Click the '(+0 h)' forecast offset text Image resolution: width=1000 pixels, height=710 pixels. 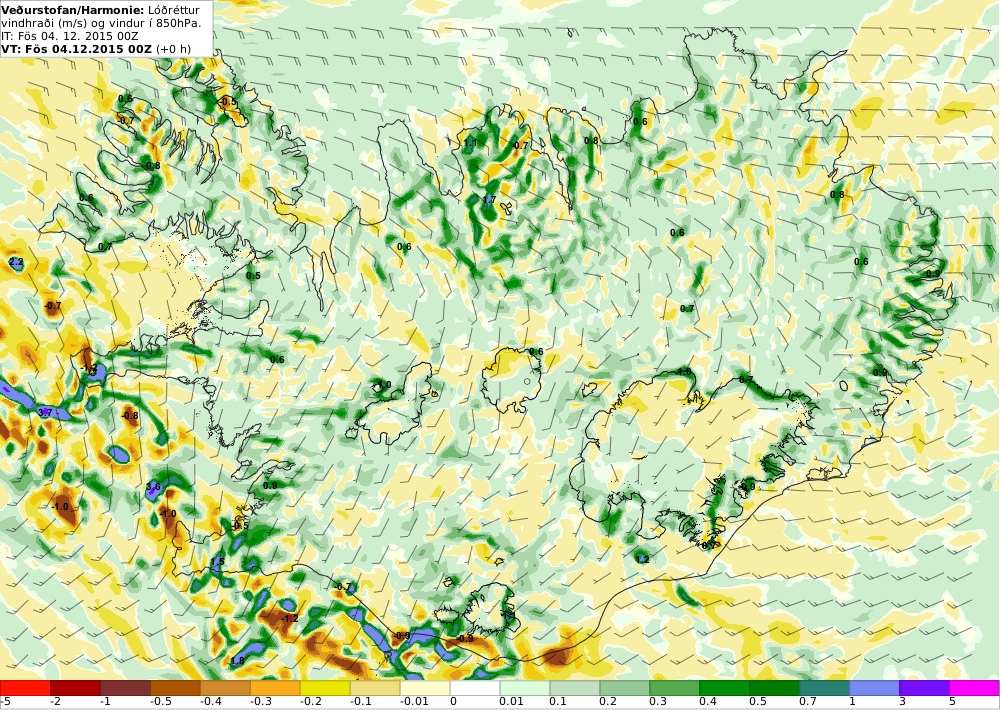[x=173, y=48]
